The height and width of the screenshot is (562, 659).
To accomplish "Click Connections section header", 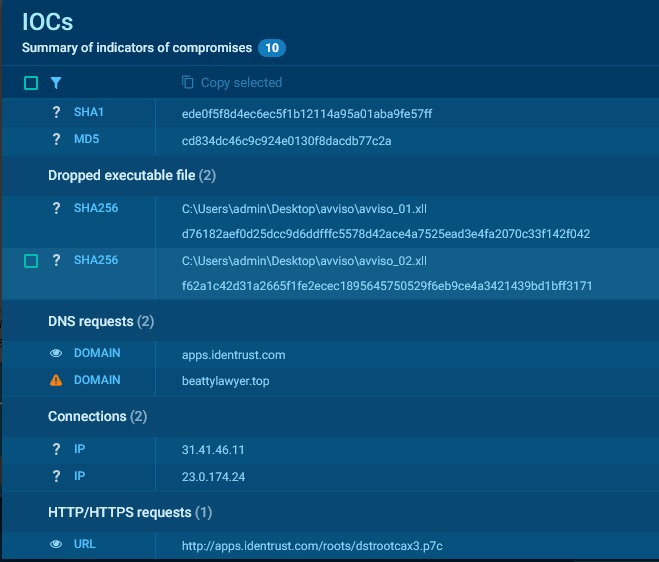I will click(98, 417).
